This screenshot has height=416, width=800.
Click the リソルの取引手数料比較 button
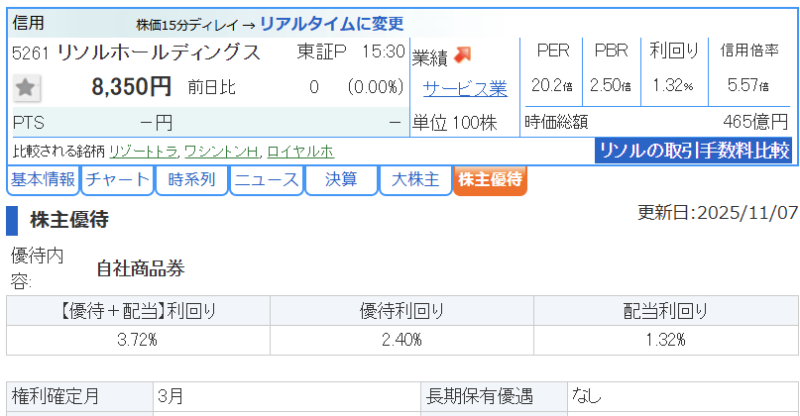coord(693,151)
